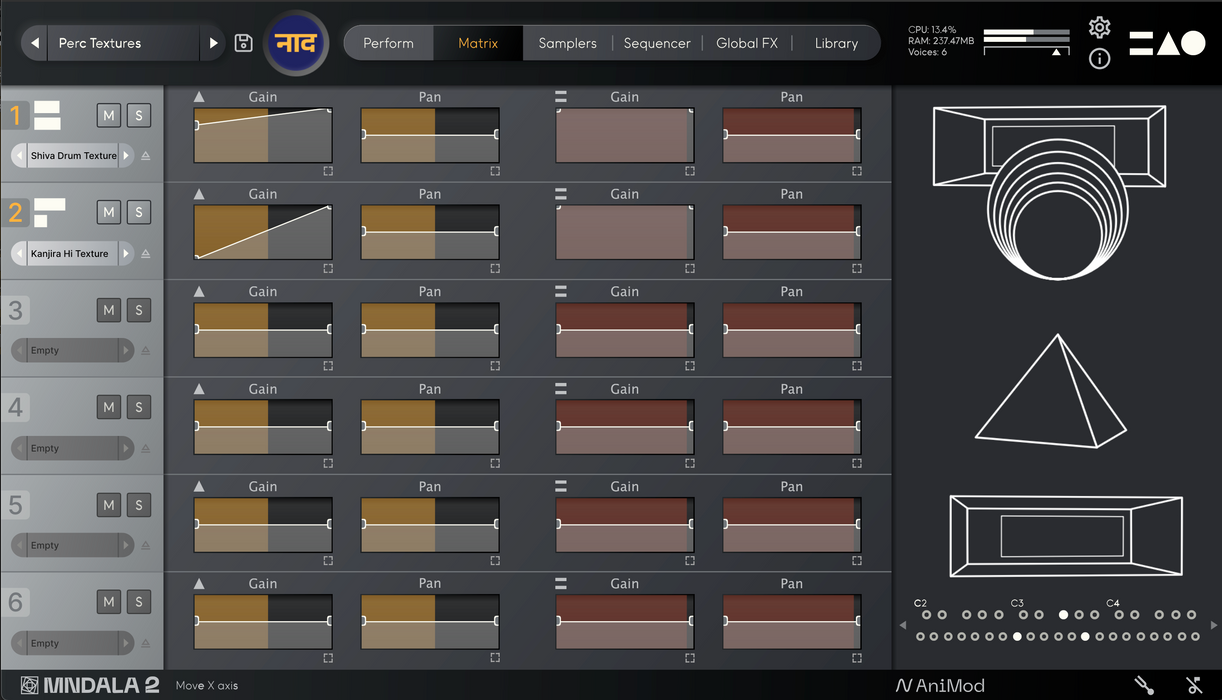Solo sampler 2
Screen dimensions: 1222x700
point(139,212)
